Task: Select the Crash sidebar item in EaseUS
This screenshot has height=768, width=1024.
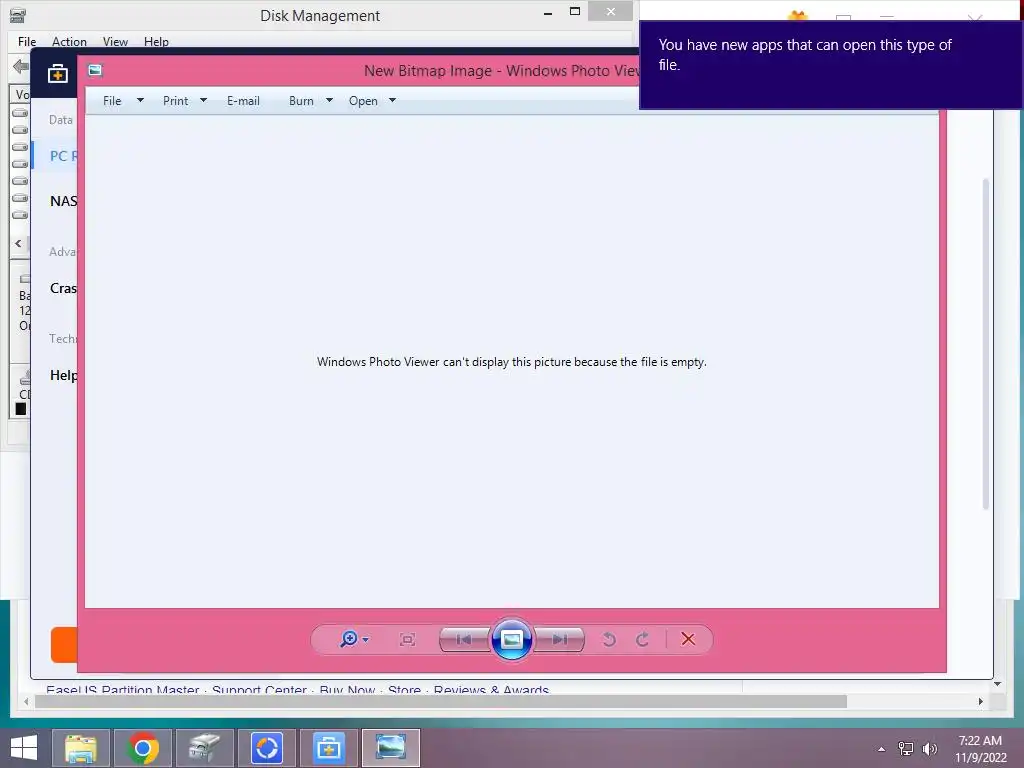Action: (63, 288)
